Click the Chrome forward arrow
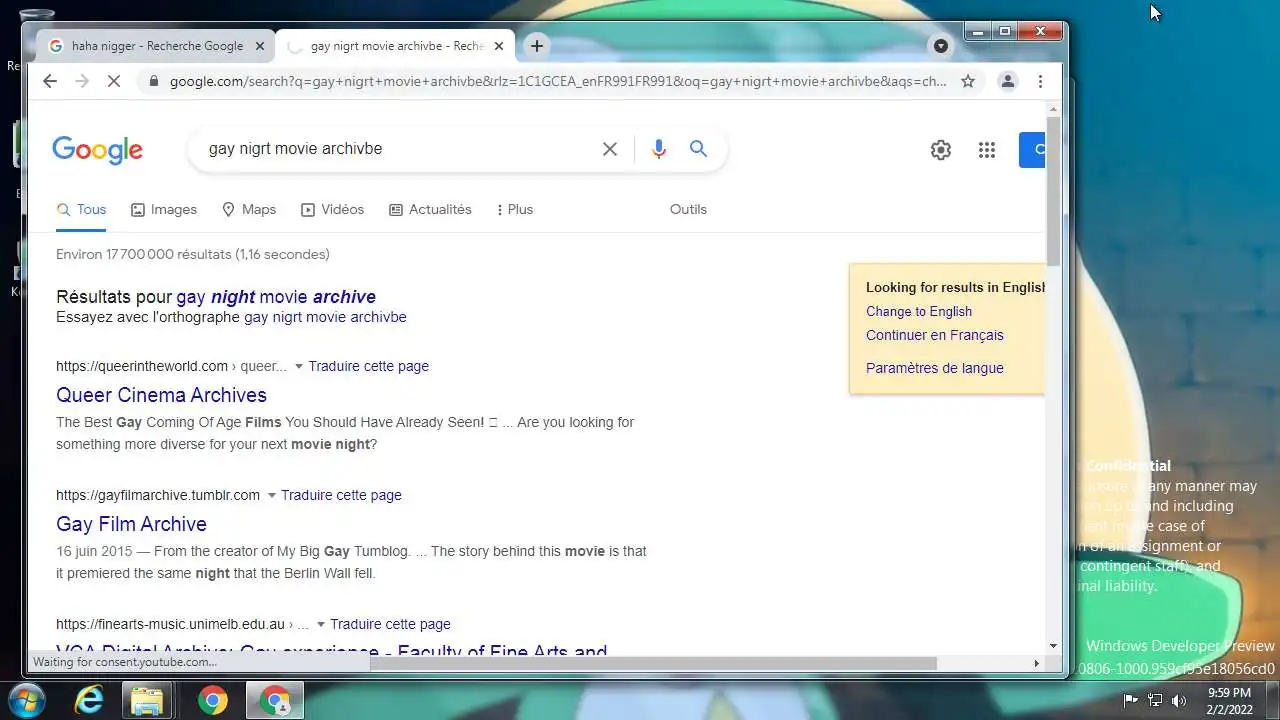 [82, 81]
